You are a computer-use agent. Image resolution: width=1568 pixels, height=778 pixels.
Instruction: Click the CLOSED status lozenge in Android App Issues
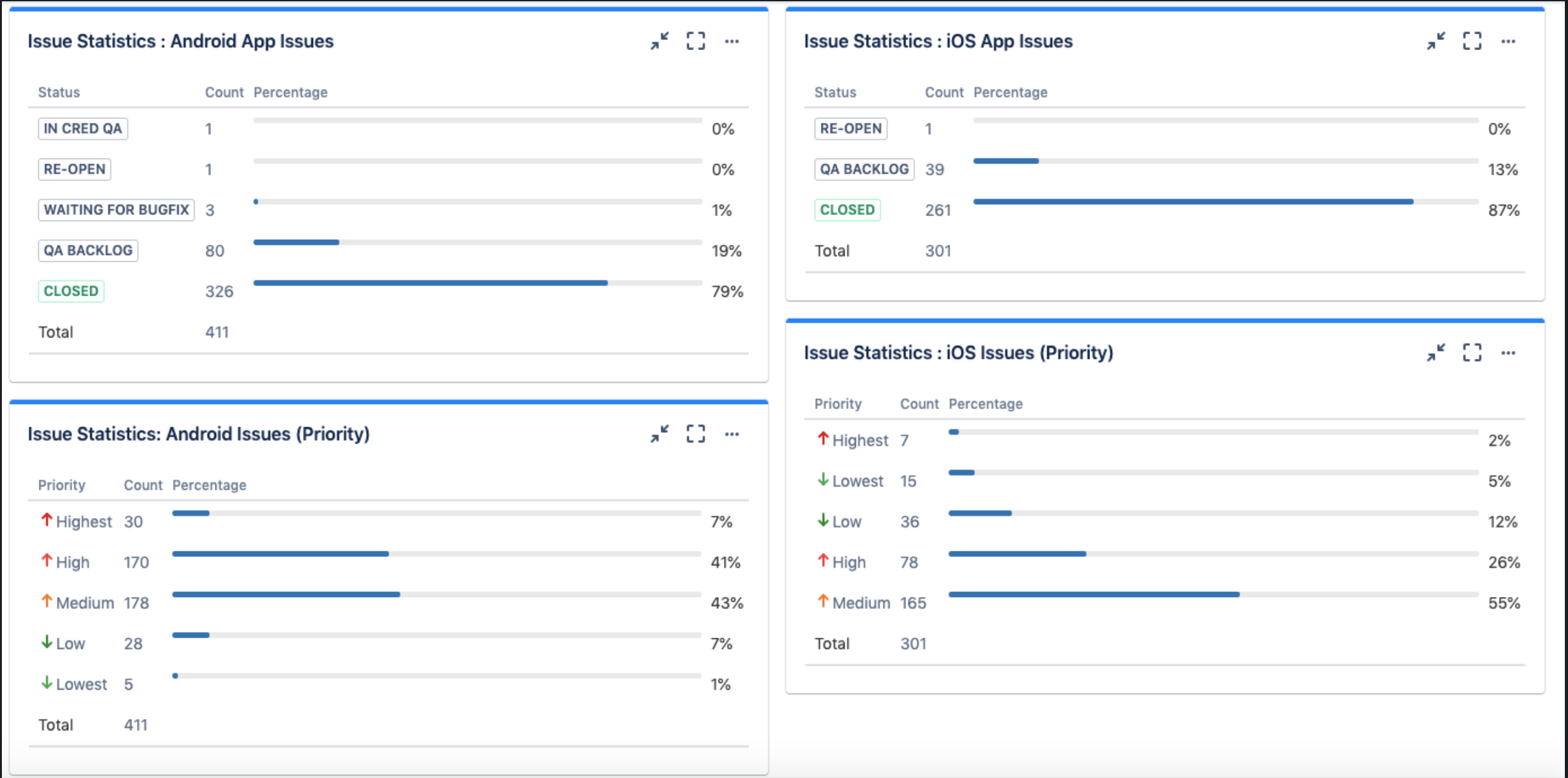point(71,291)
